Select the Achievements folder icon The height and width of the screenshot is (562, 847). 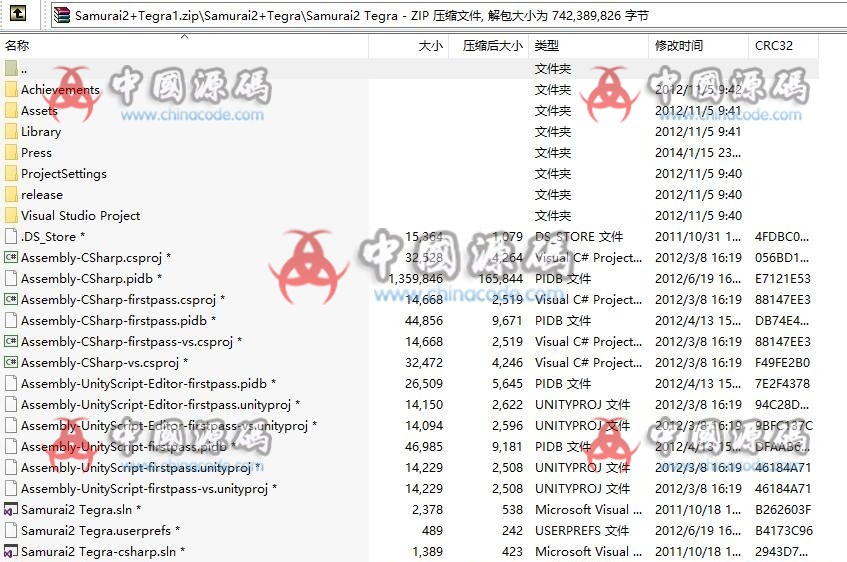click(11, 90)
